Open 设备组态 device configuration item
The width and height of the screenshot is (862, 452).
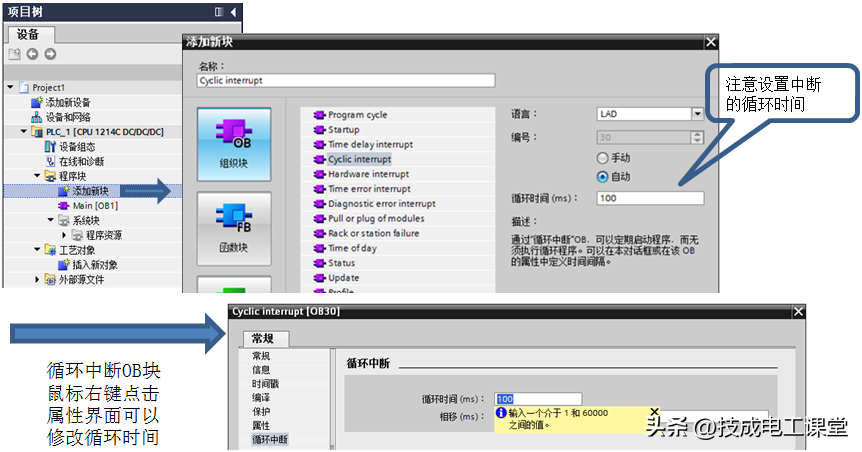pos(80,146)
